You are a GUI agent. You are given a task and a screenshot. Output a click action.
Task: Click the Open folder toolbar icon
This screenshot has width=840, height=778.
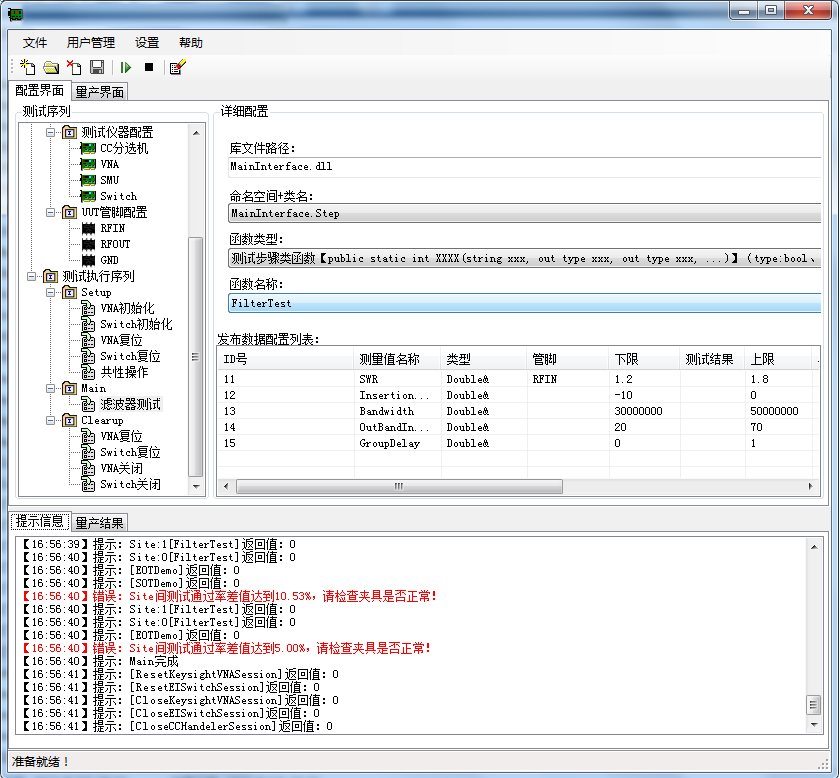tap(51, 67)
